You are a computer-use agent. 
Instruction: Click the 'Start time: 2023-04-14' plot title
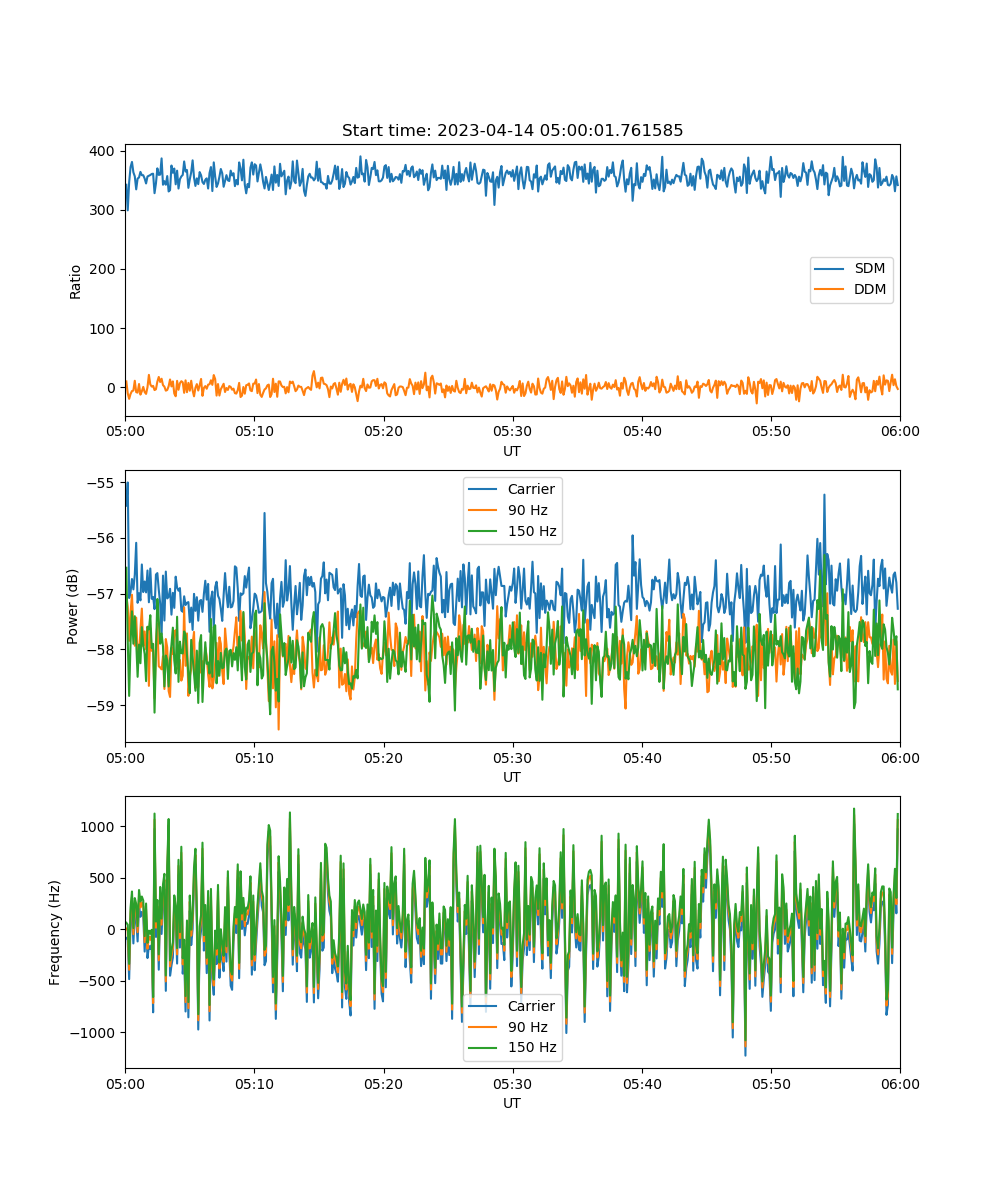tap(512, 131)
